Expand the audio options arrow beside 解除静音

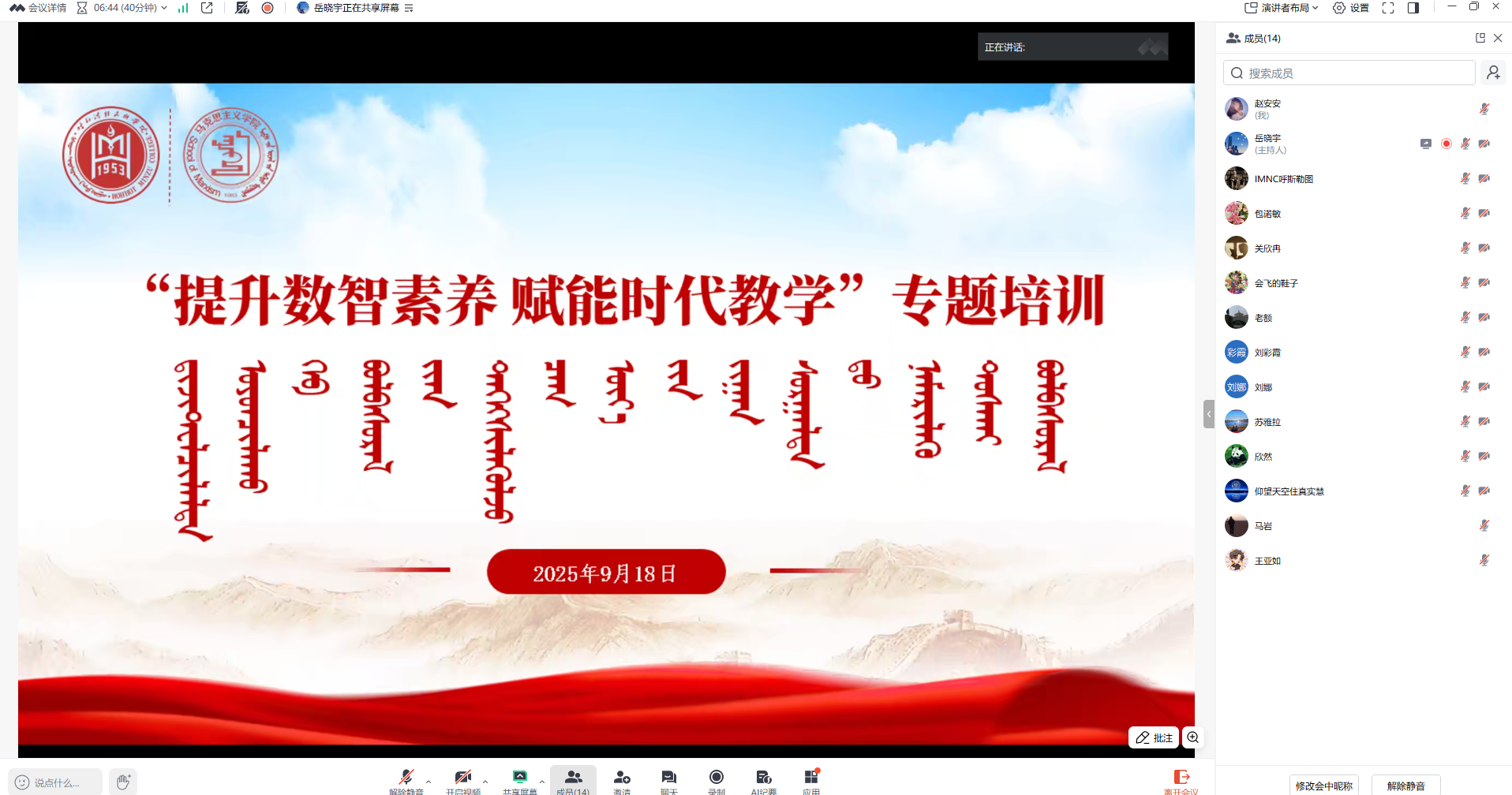(429, 782)
